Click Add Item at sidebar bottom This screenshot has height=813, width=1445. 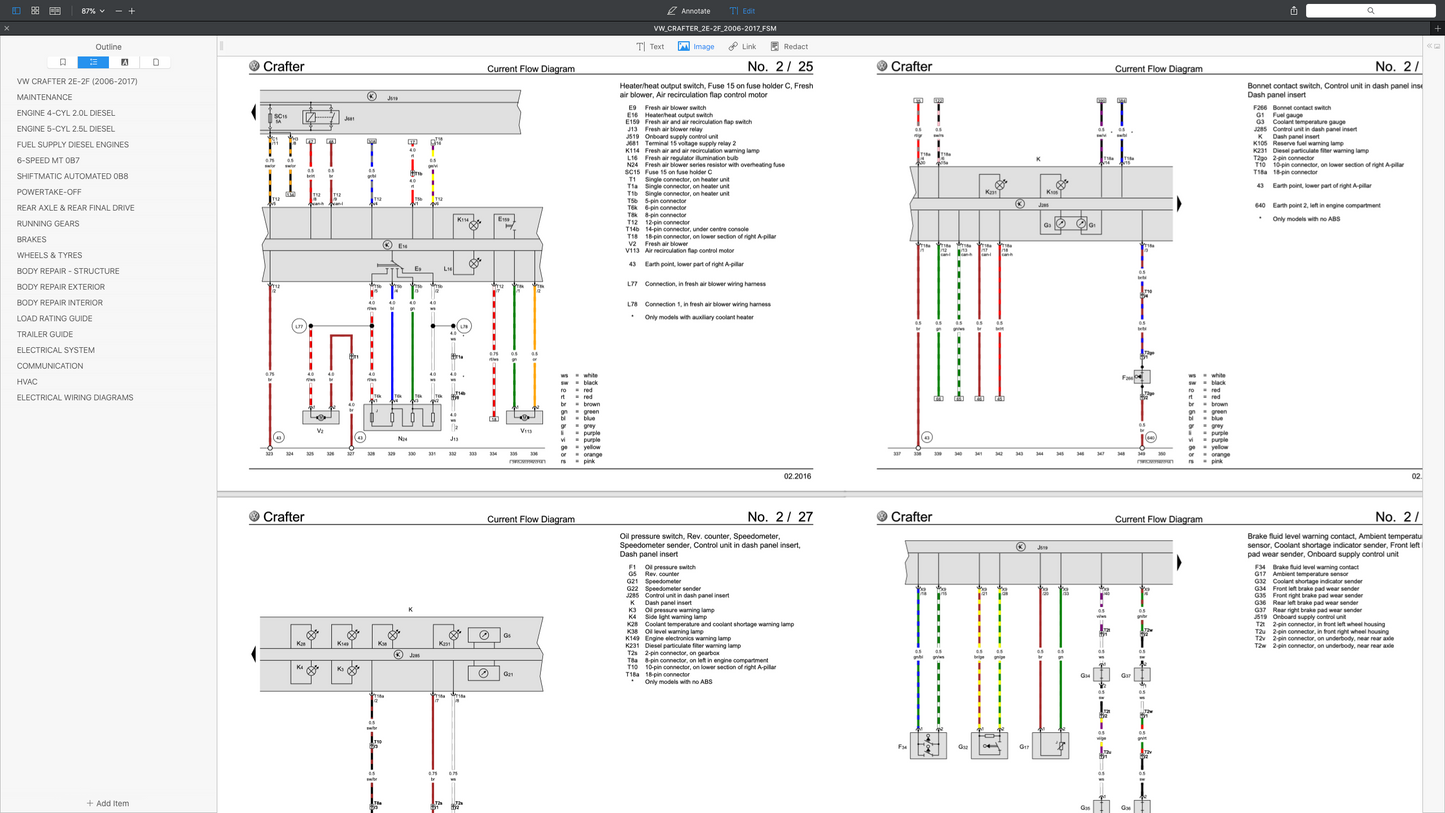click(x=108, y=803)
